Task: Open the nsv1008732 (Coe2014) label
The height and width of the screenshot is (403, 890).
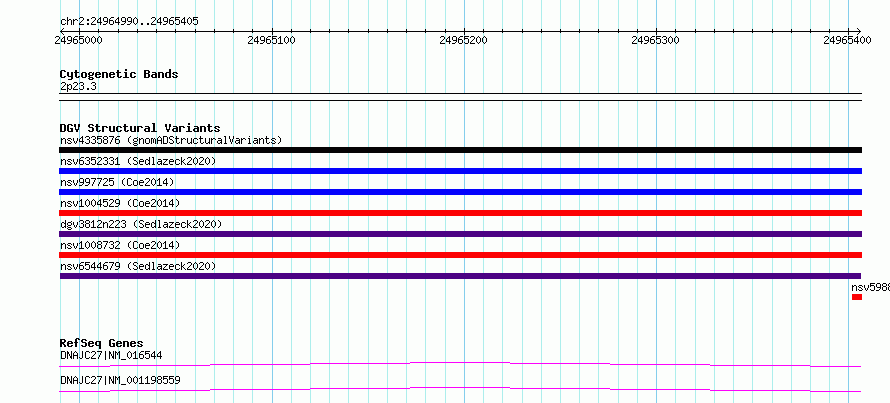Action: point(120,245)
